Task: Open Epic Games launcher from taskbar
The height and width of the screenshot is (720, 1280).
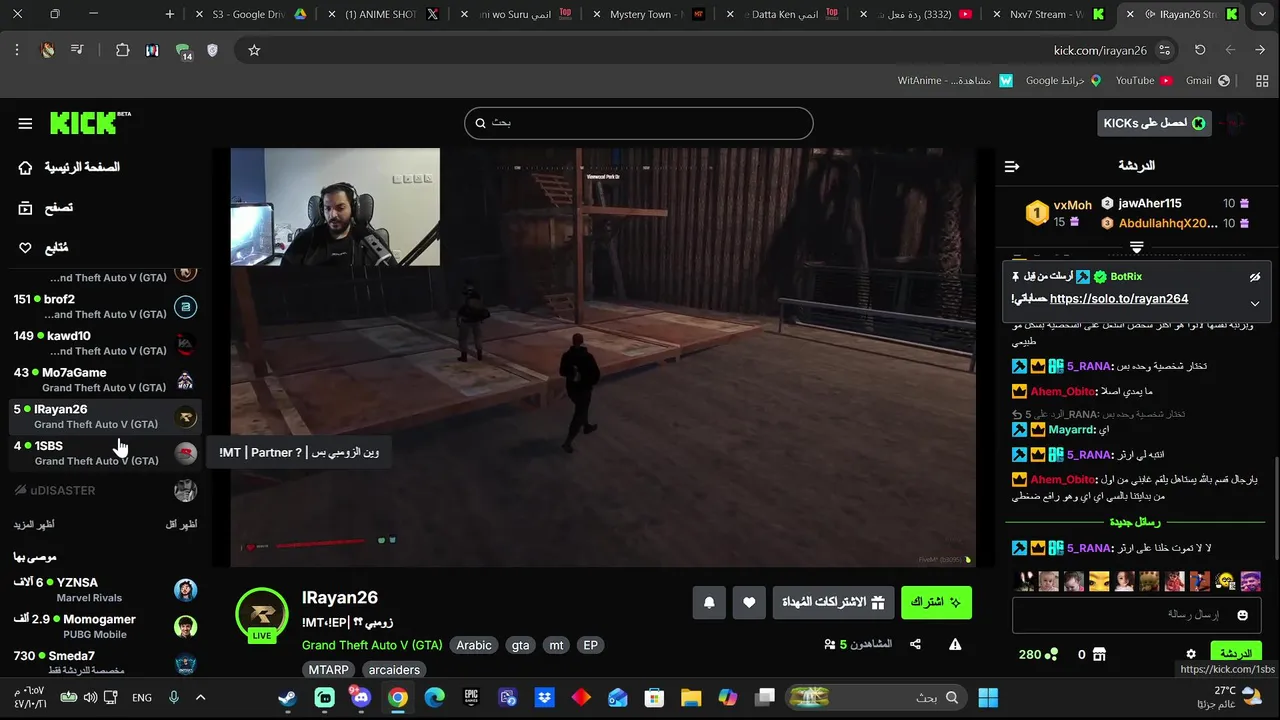Action: pyautogui.click(x=471, y=697)
